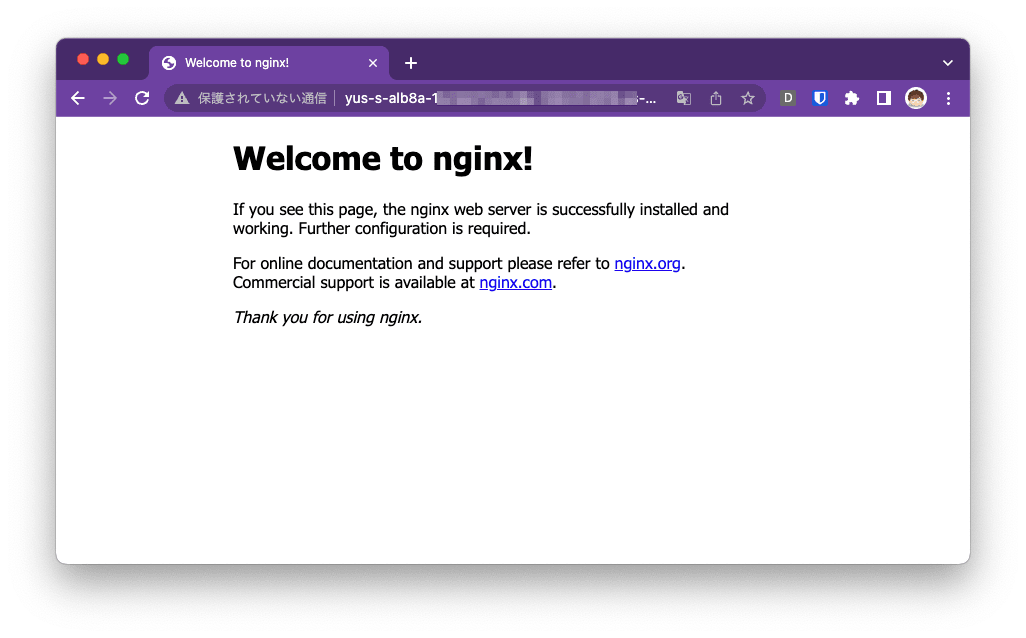Click the 保護されていない通信 security label
The height and width of the screenshot is (638, 1026).
coord(262,98)
